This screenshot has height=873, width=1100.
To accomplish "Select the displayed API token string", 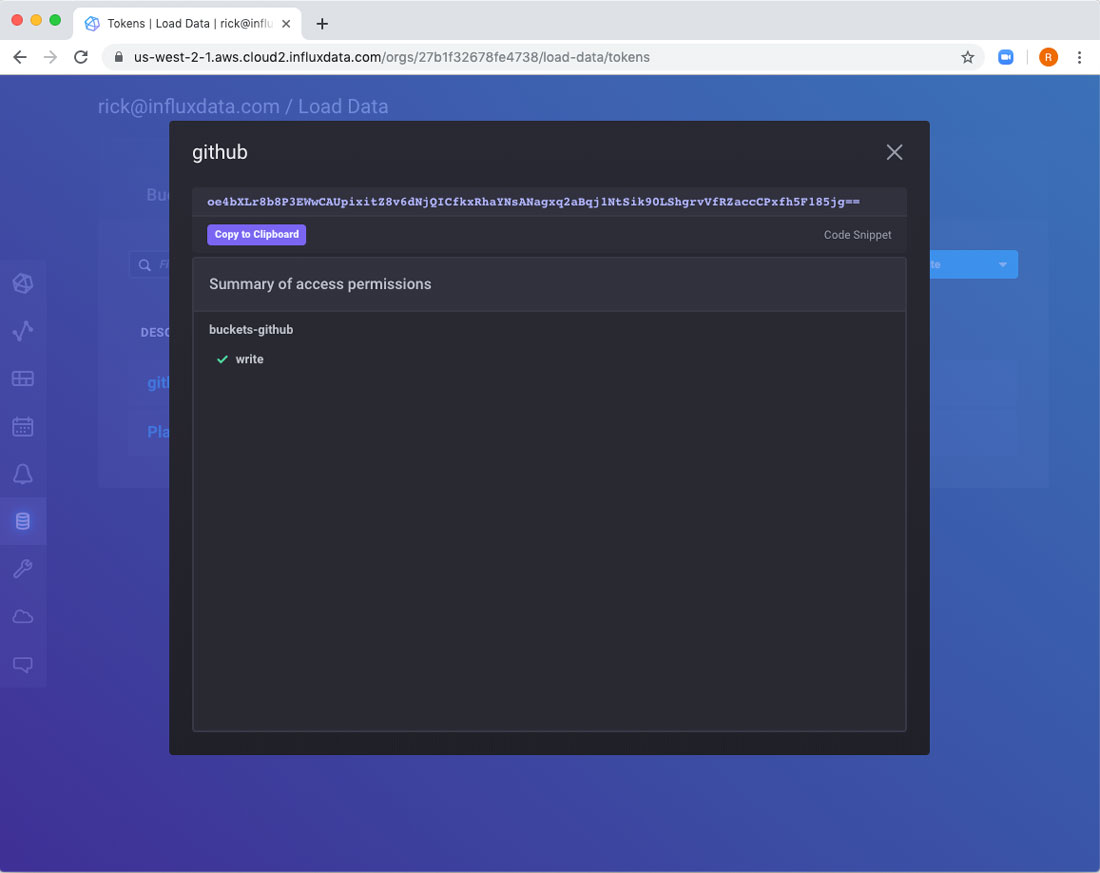I will 533,202.
